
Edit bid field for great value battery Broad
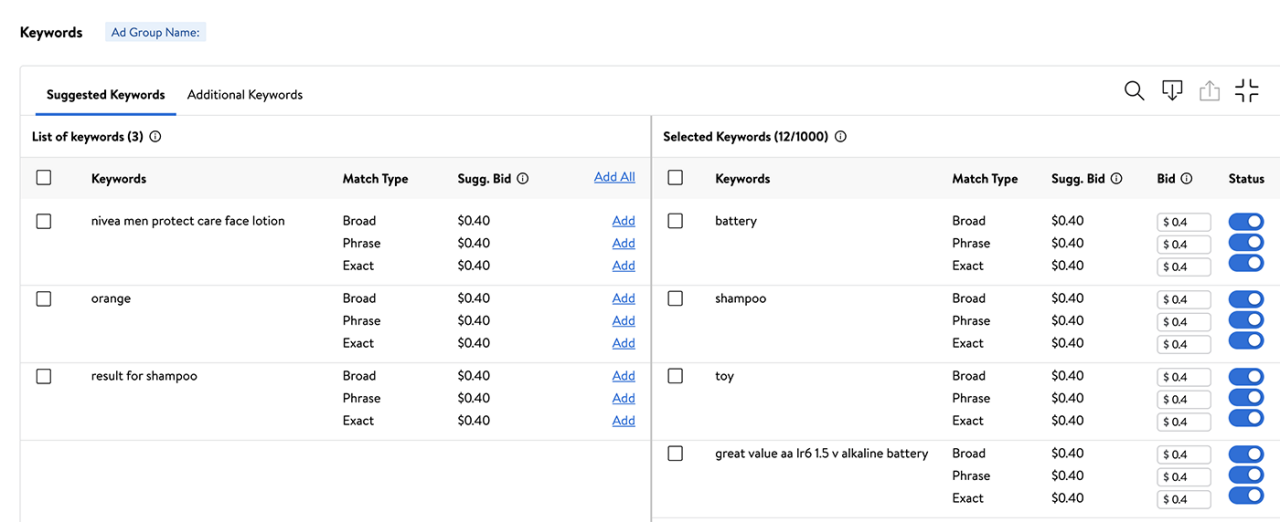pos(1184,454)
